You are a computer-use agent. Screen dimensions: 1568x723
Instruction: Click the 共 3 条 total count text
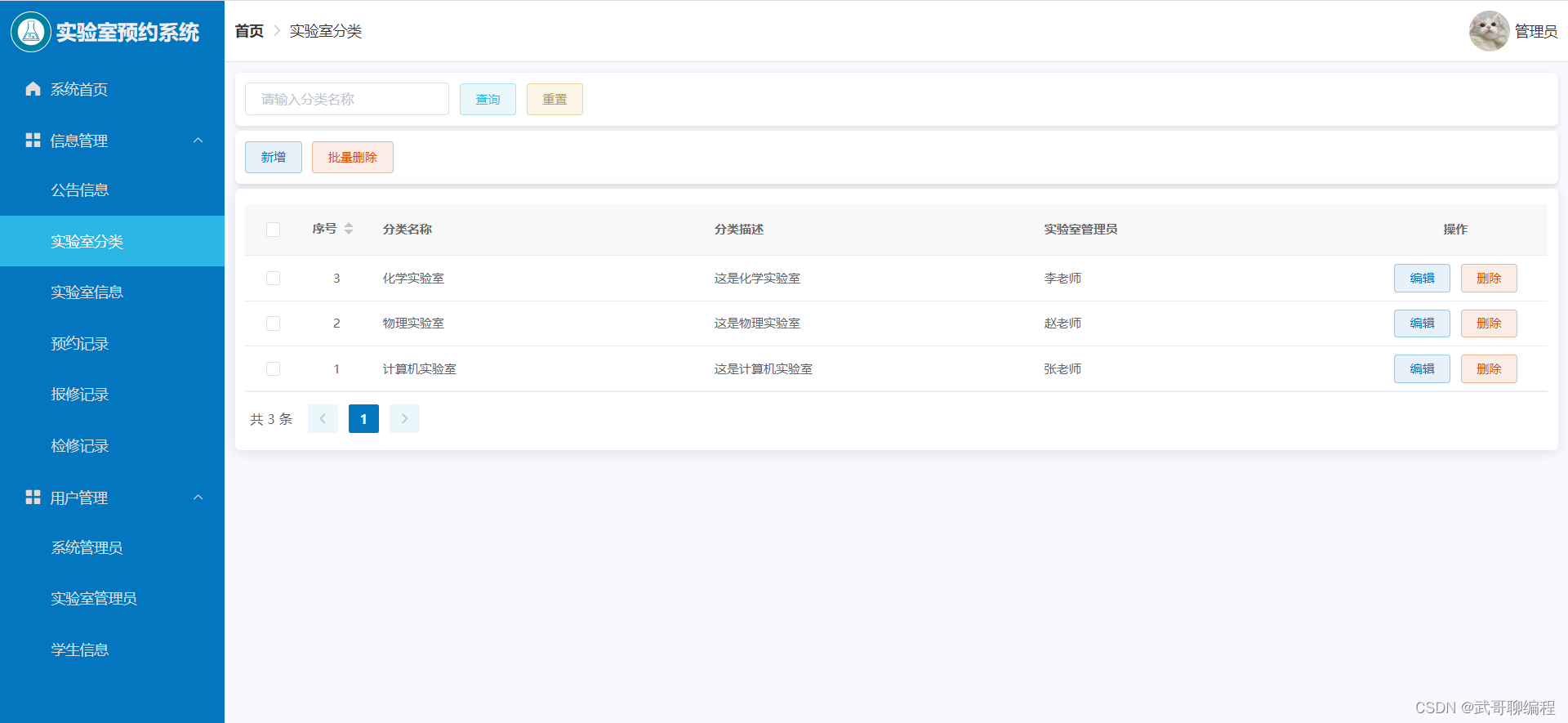271,419
